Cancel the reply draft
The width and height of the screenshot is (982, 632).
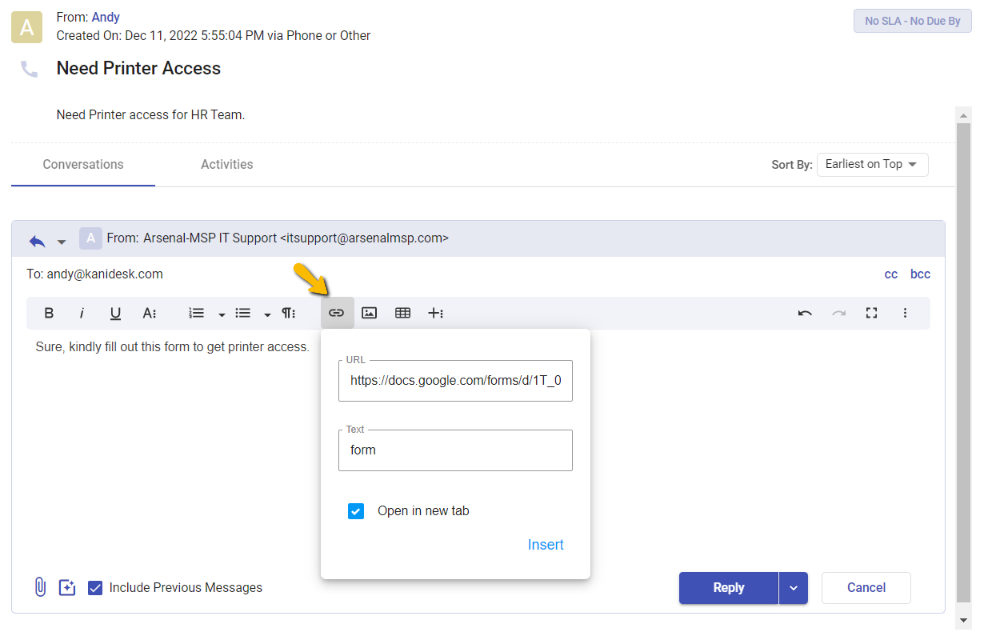click(866, 588)
